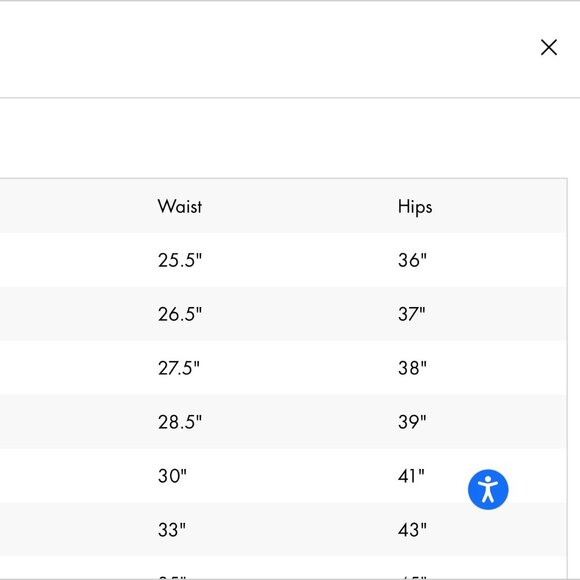The image size is (580, 580).
Task: Click the 33" waist value
Action: tap(172, 530)
